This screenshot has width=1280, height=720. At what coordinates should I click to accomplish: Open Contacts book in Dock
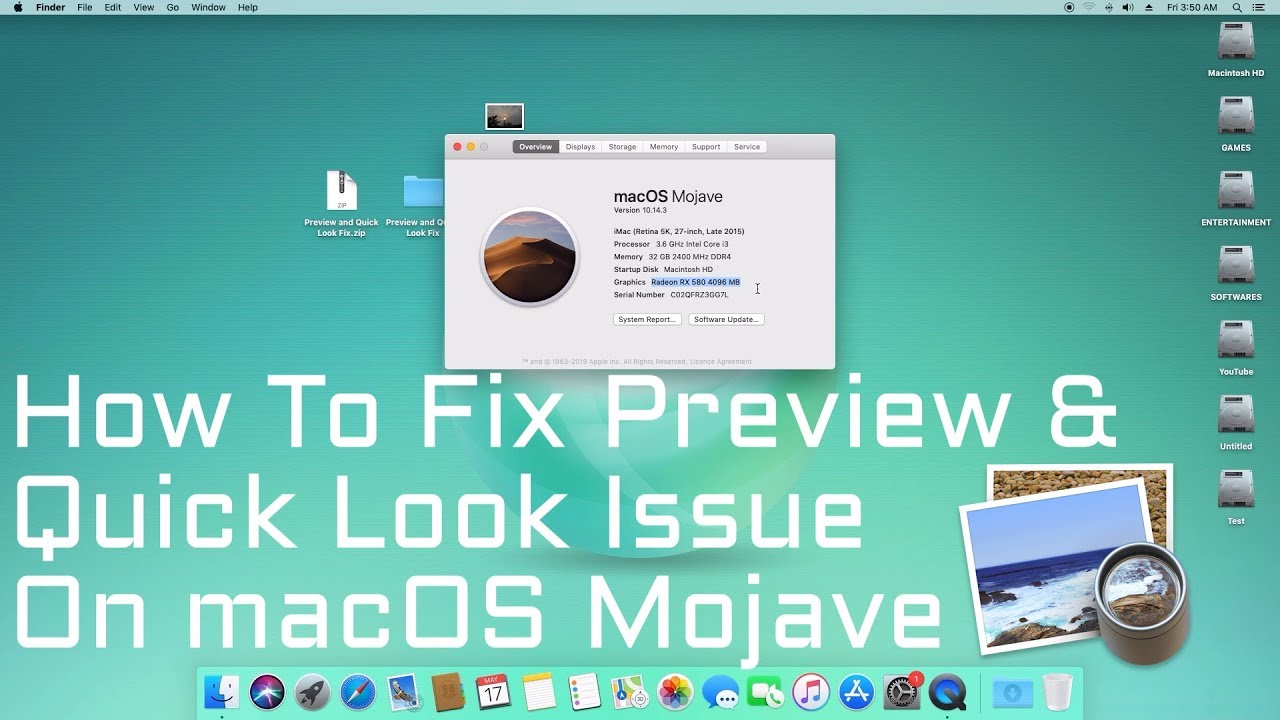point(448,692)
